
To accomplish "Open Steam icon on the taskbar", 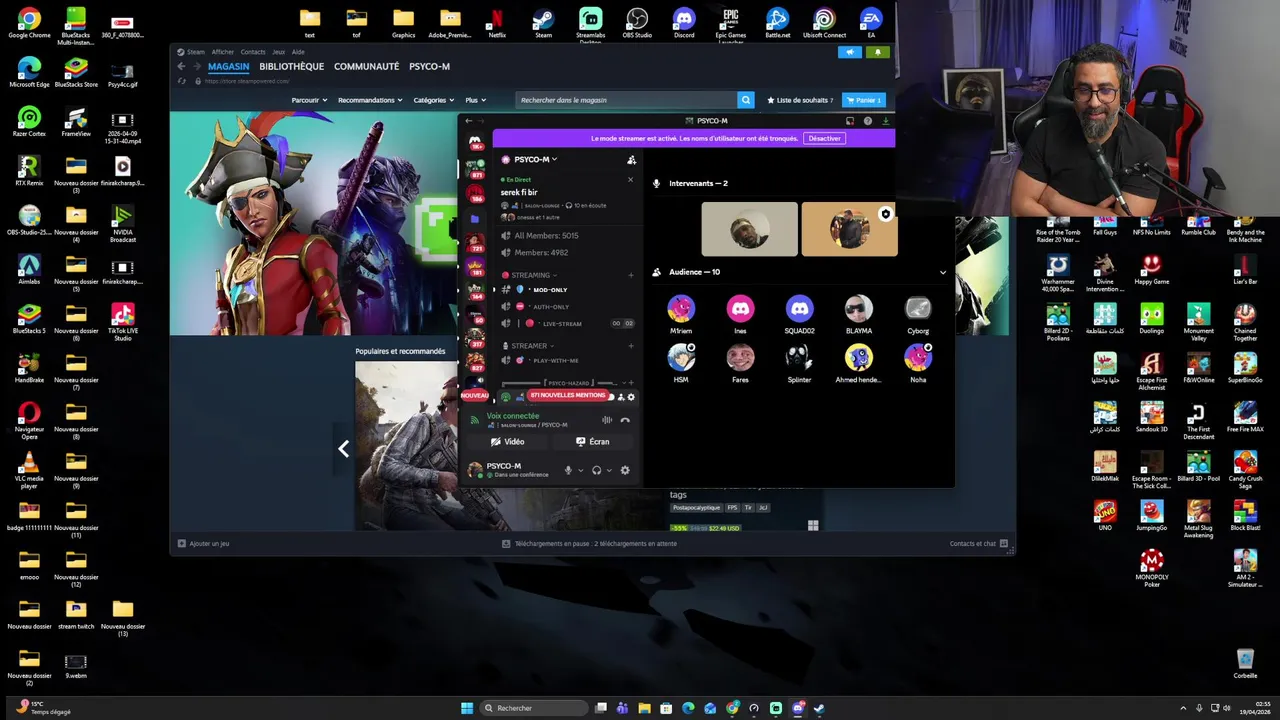I will (x=819, y=708).
